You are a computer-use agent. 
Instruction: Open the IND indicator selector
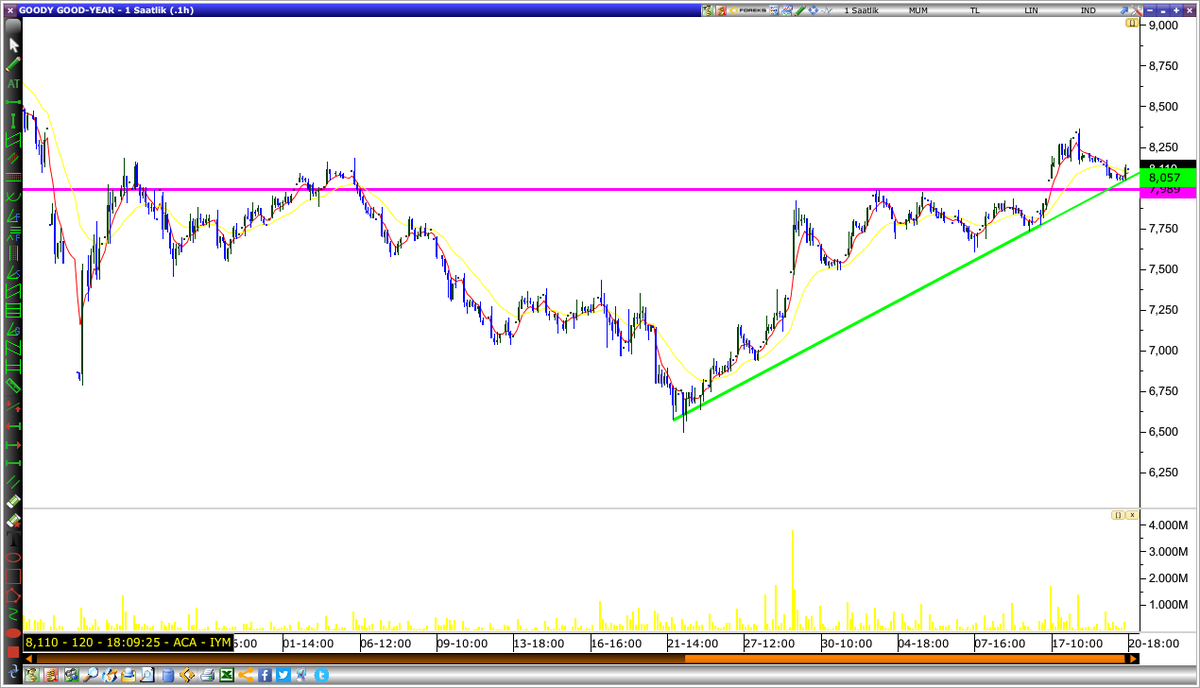pos(1089,9)
